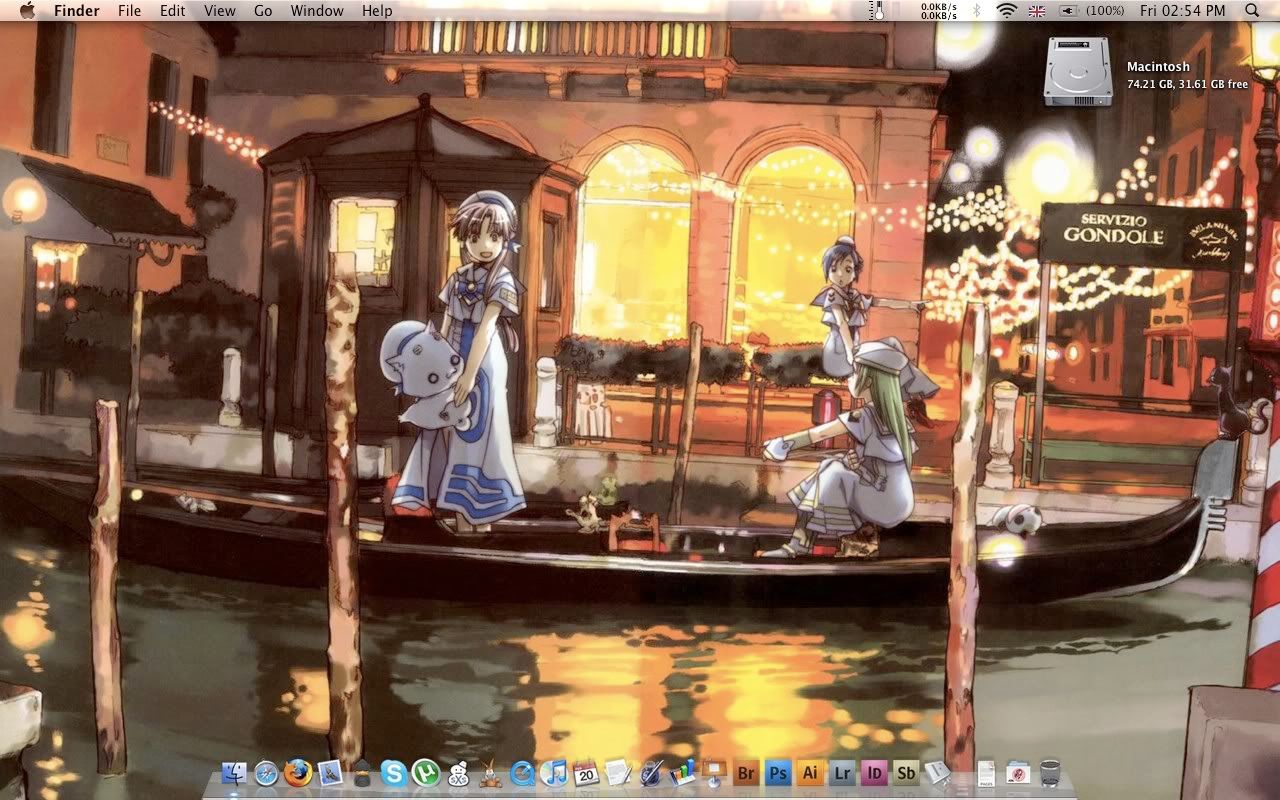
Task: Open iCal calendar in the Dock
Action: [586, 773]
